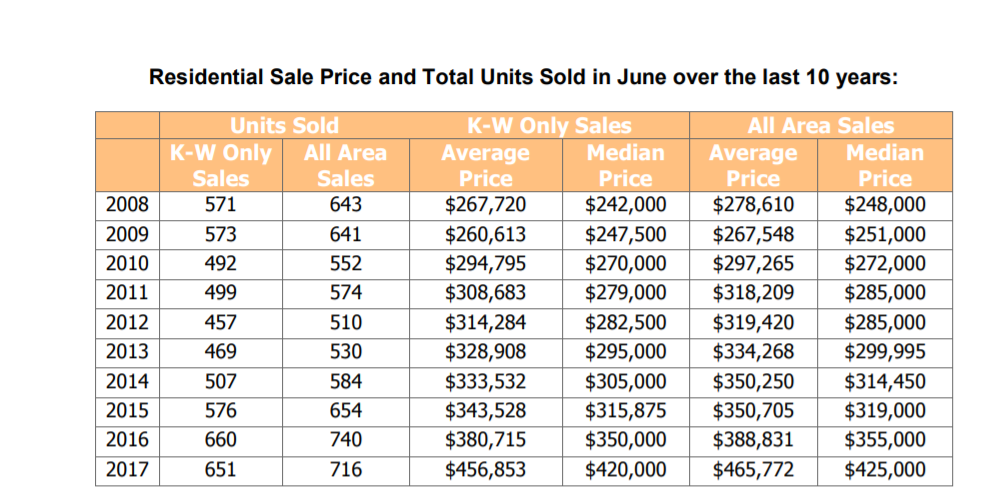Select the $420,000 median price cell
Screen dimensions: 1006x496
click(x=625, y=469)
